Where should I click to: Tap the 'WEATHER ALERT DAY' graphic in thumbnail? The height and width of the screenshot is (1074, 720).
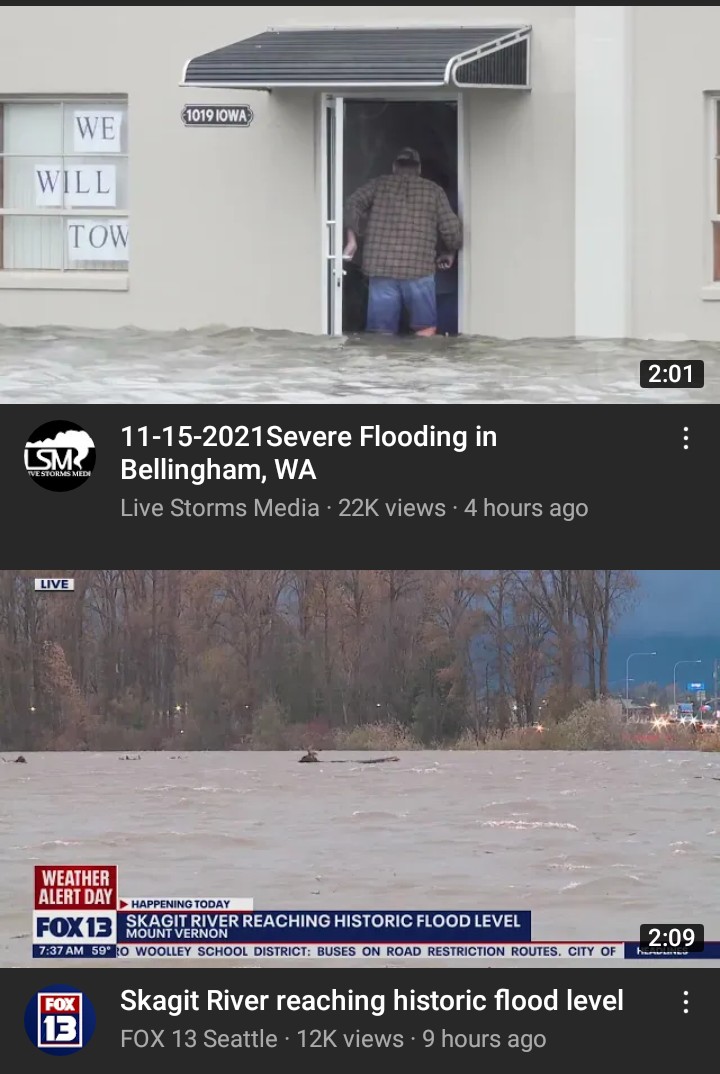coord(75,888)
